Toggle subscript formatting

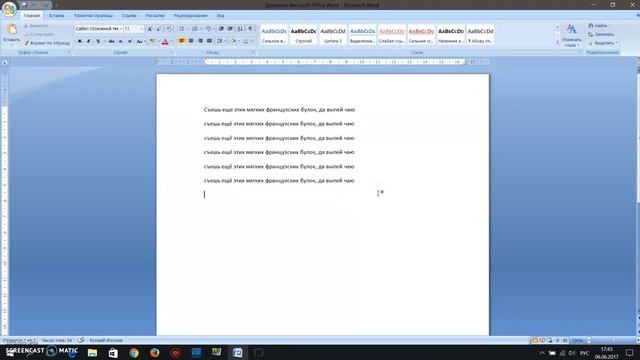coord(120,41)
